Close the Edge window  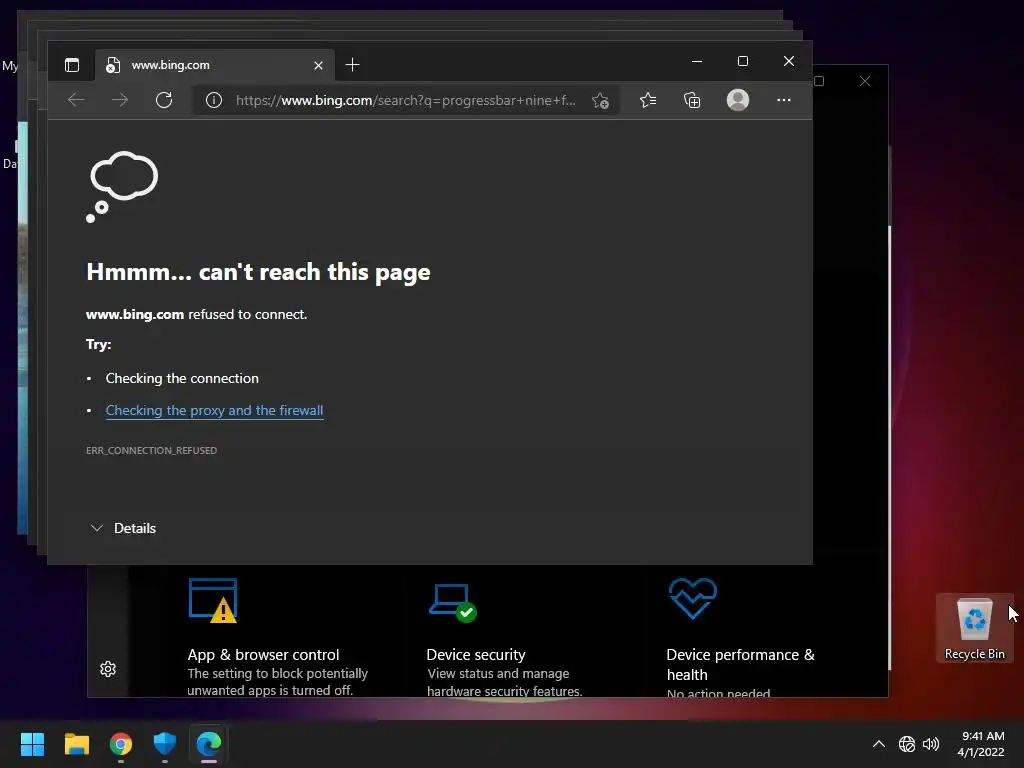789,61
